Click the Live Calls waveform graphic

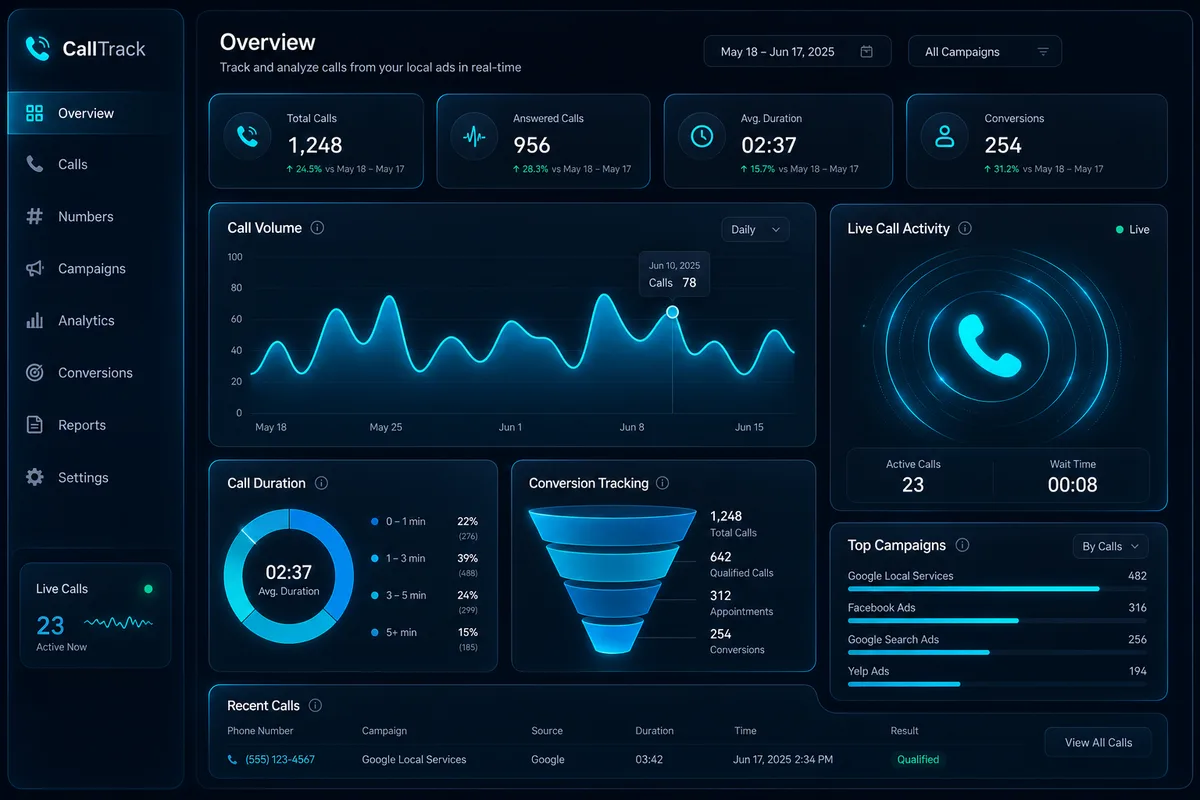119,623
